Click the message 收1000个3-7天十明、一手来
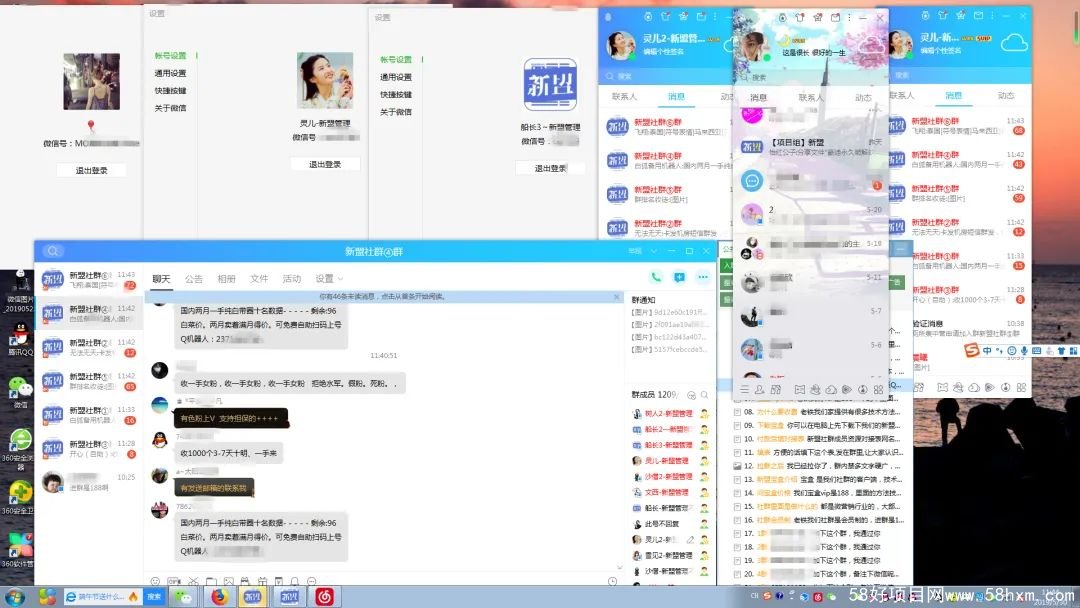This screenshot has height=608, width=1080. click(x=228, y=453)
